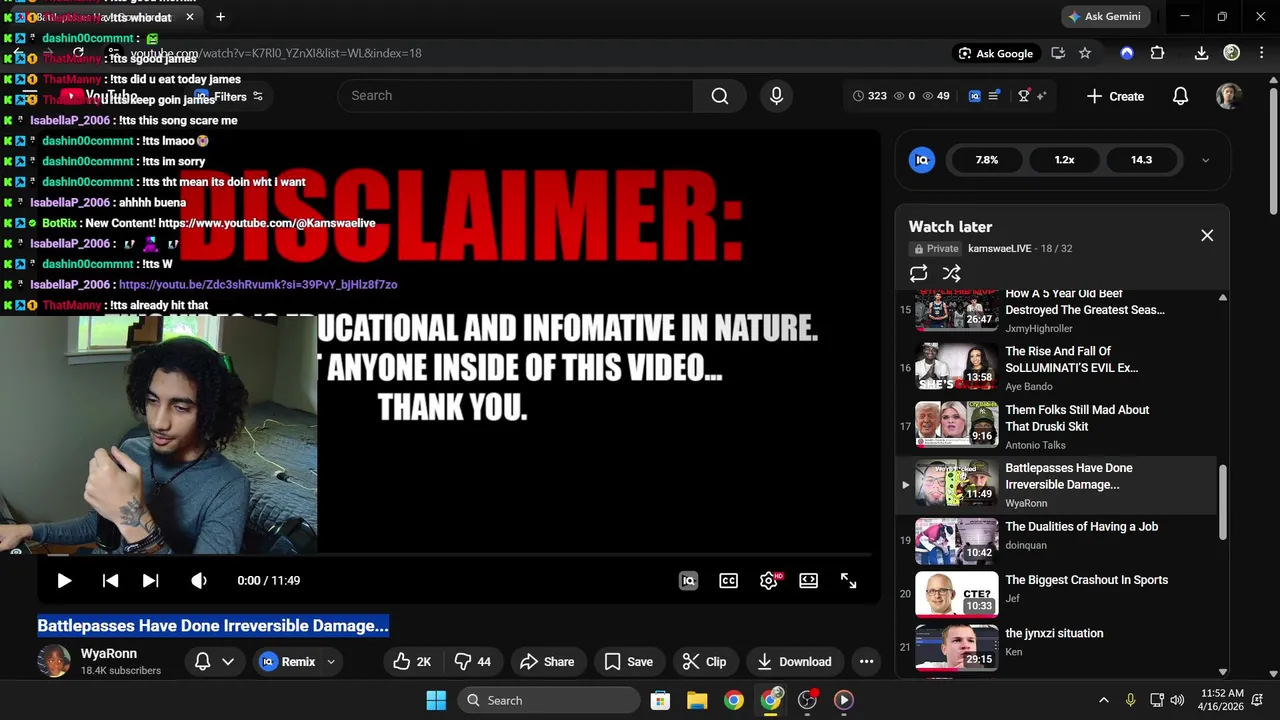Select the 7.8% vidIQ stat pill
1280x720 pixels.
pyautogui.click(x=987, y=160)
